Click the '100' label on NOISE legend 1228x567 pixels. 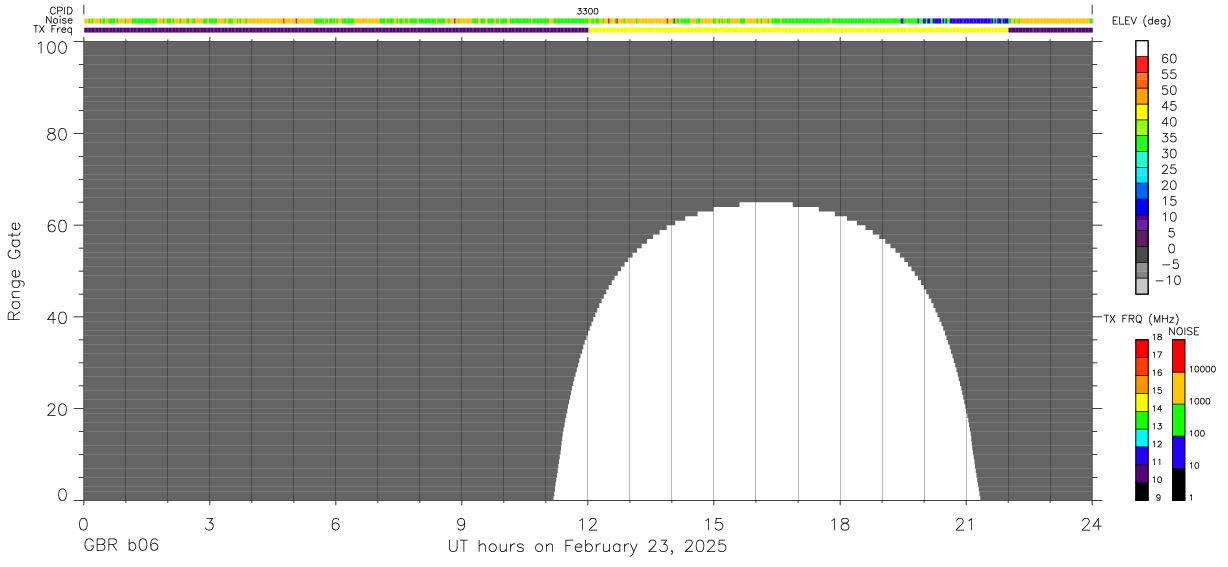(x=1198, y=434)
